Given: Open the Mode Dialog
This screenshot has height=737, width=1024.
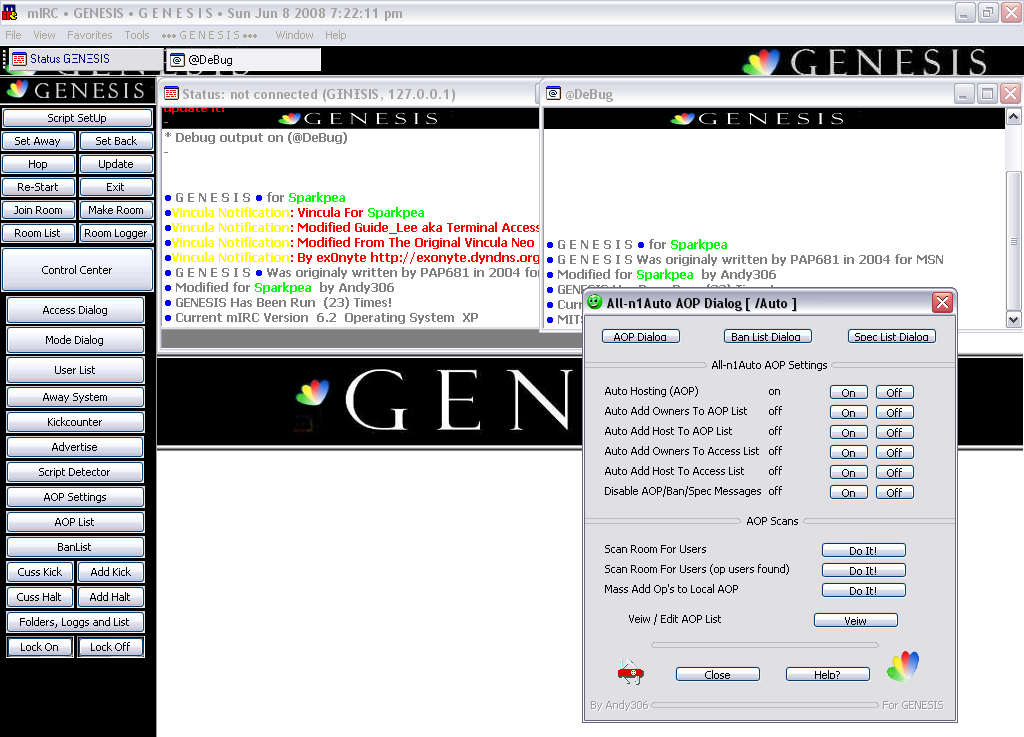Looking at the screenshot, I should click(75, 340).
